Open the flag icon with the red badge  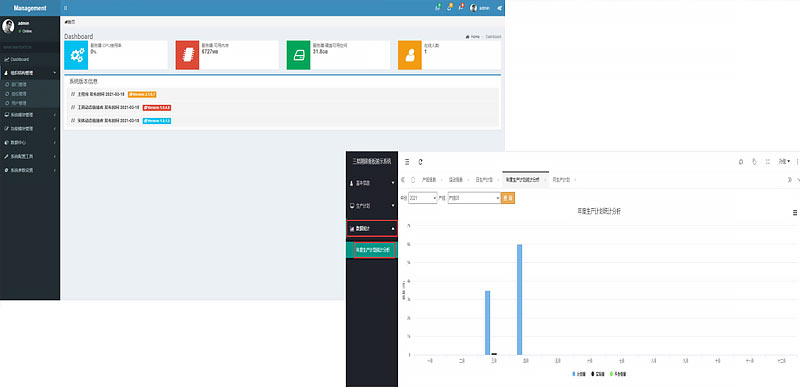click(461, 8)
